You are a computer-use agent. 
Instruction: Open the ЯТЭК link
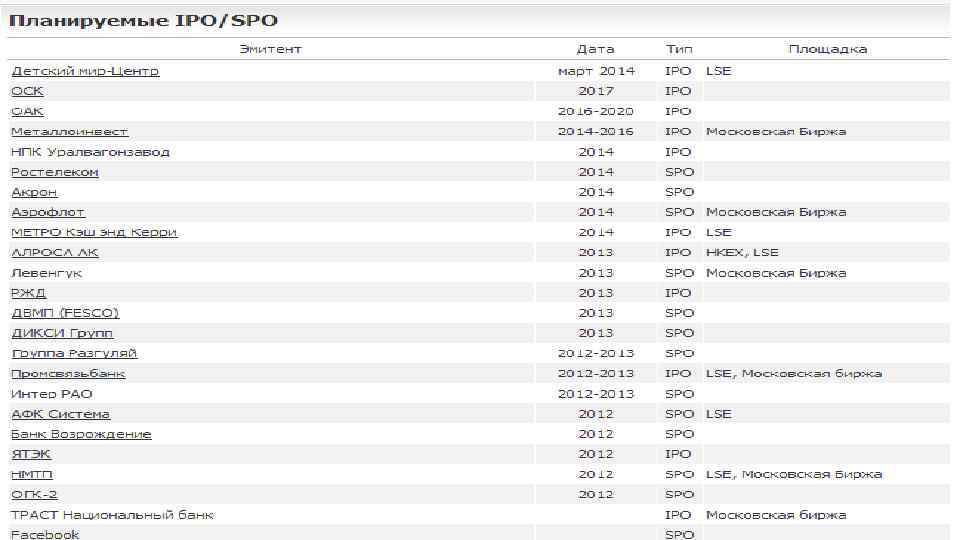[31, 455]
